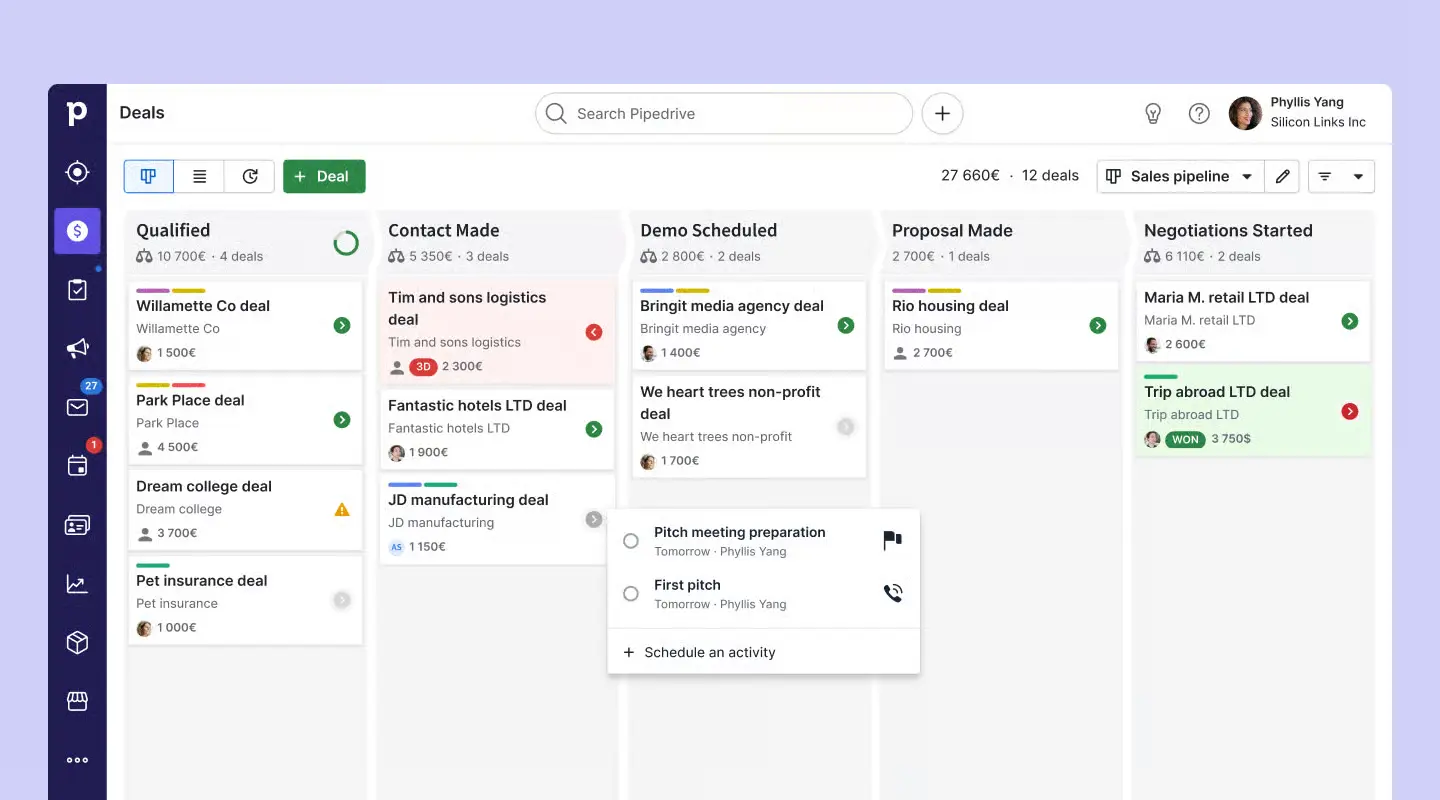This screenshot has width=1440, height=800.
Task: Mark First pitch activity as done
Action: coord(631,594)
